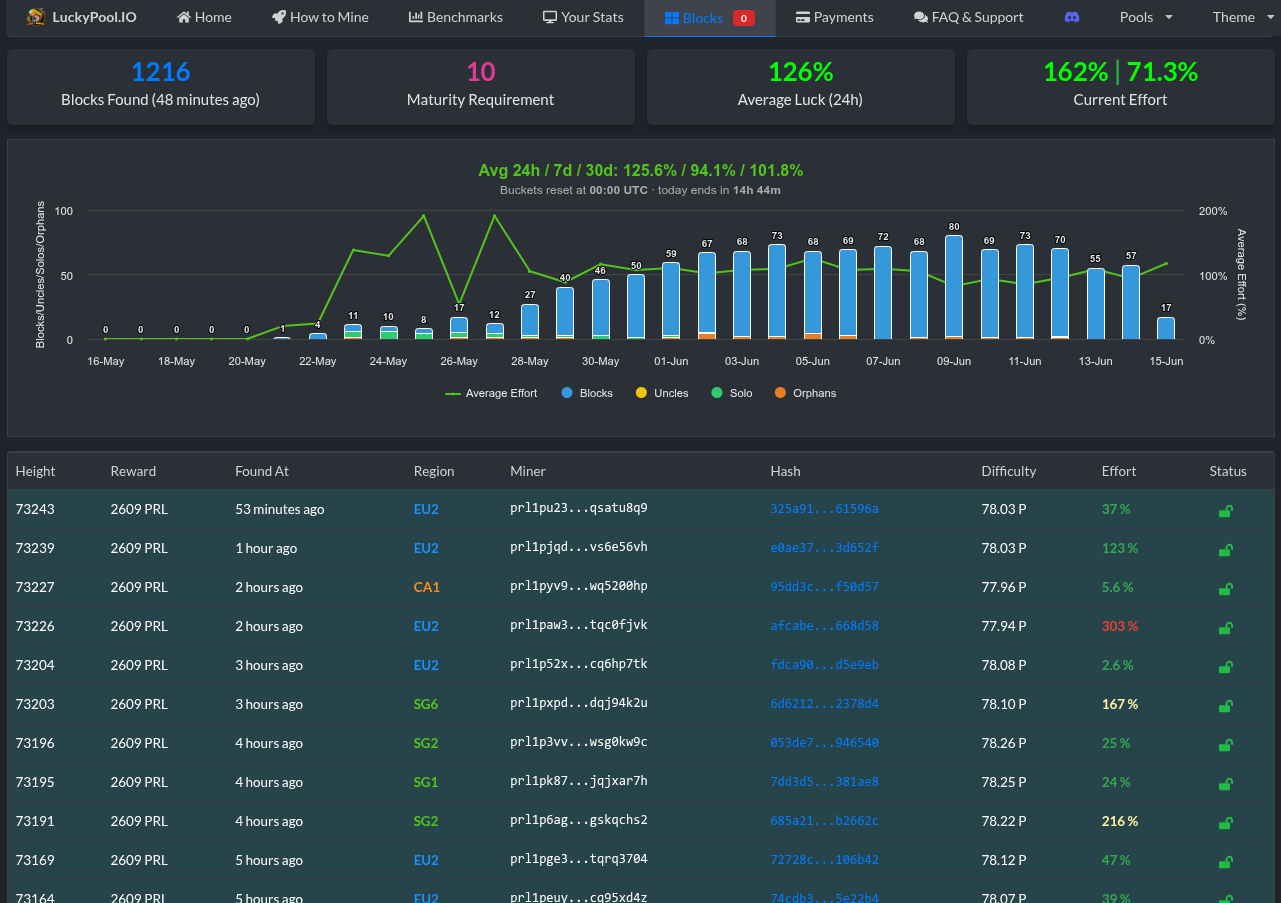Click the 78.26 P difficulty value

[1004, 743]
